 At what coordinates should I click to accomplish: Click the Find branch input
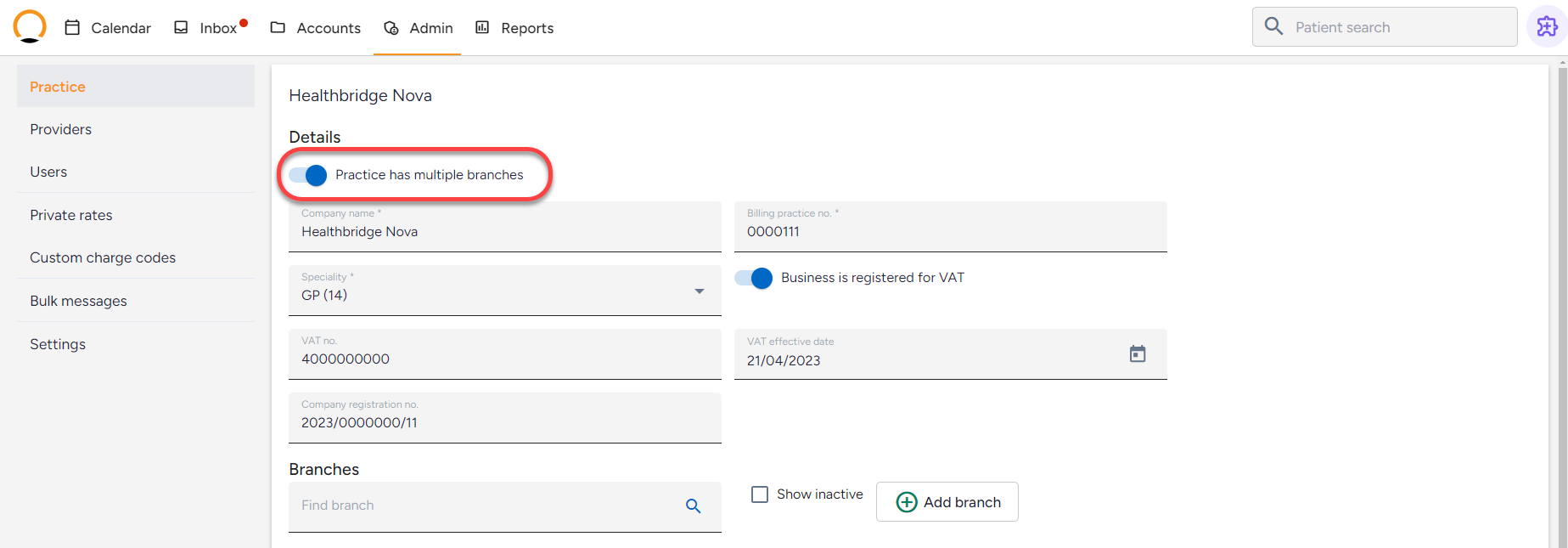505,507
